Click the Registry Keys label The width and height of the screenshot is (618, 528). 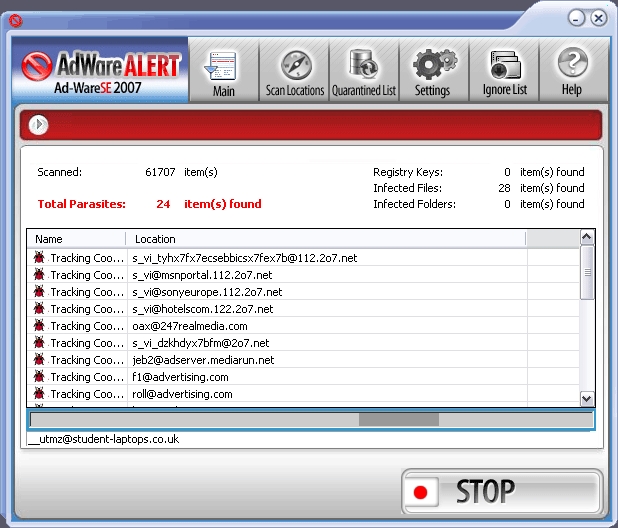(x=408, y=172)
